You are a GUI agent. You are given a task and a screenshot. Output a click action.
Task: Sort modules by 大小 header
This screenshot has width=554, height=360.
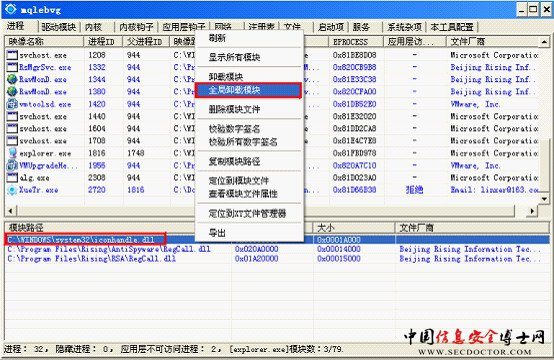354,228
